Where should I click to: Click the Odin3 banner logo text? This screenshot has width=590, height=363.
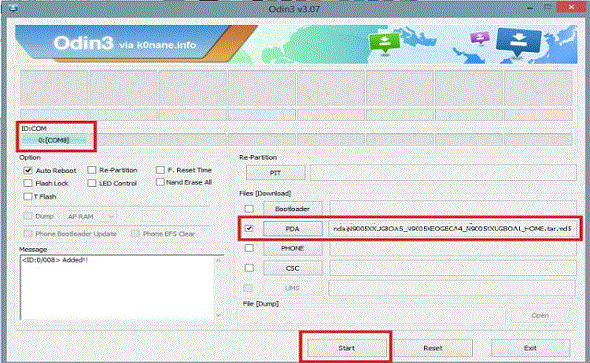tap(83, 43)
